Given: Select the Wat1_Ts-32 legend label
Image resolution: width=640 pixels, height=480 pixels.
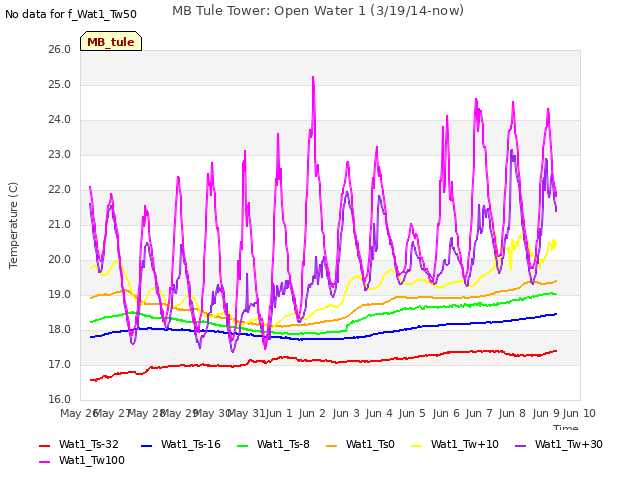Looking at the screenshot, I should (x=89, y=444).
